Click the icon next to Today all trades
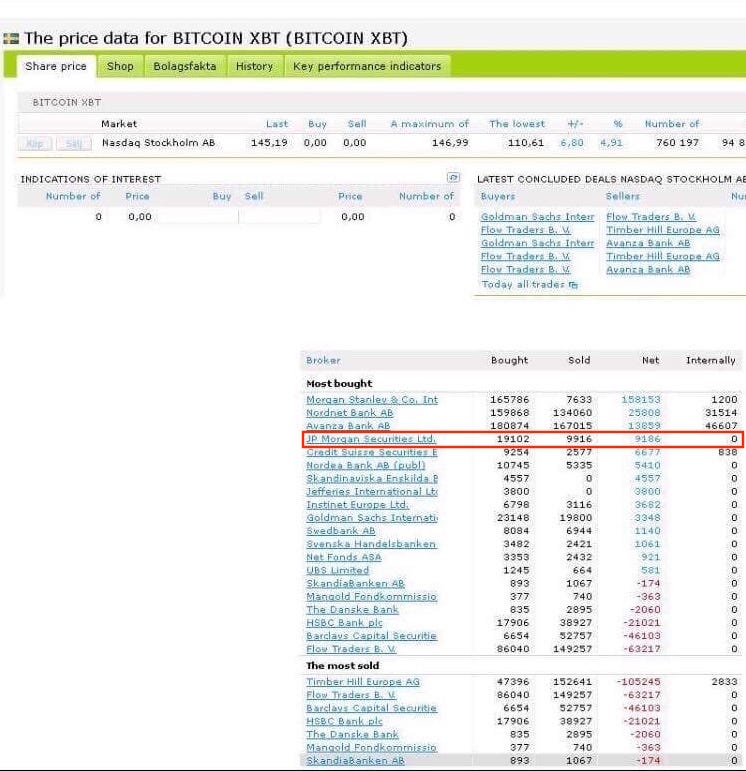The image size is (746, 771). coord(573,285)
